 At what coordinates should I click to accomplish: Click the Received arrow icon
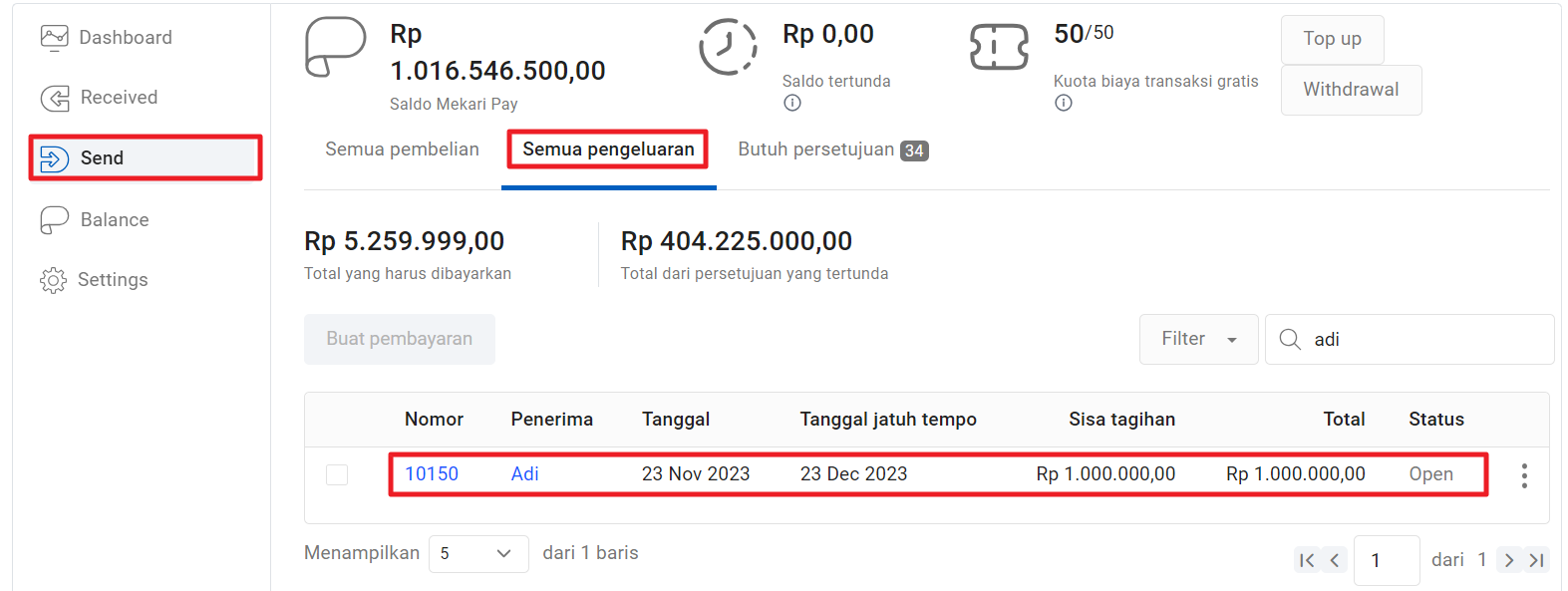coord(55,98)
